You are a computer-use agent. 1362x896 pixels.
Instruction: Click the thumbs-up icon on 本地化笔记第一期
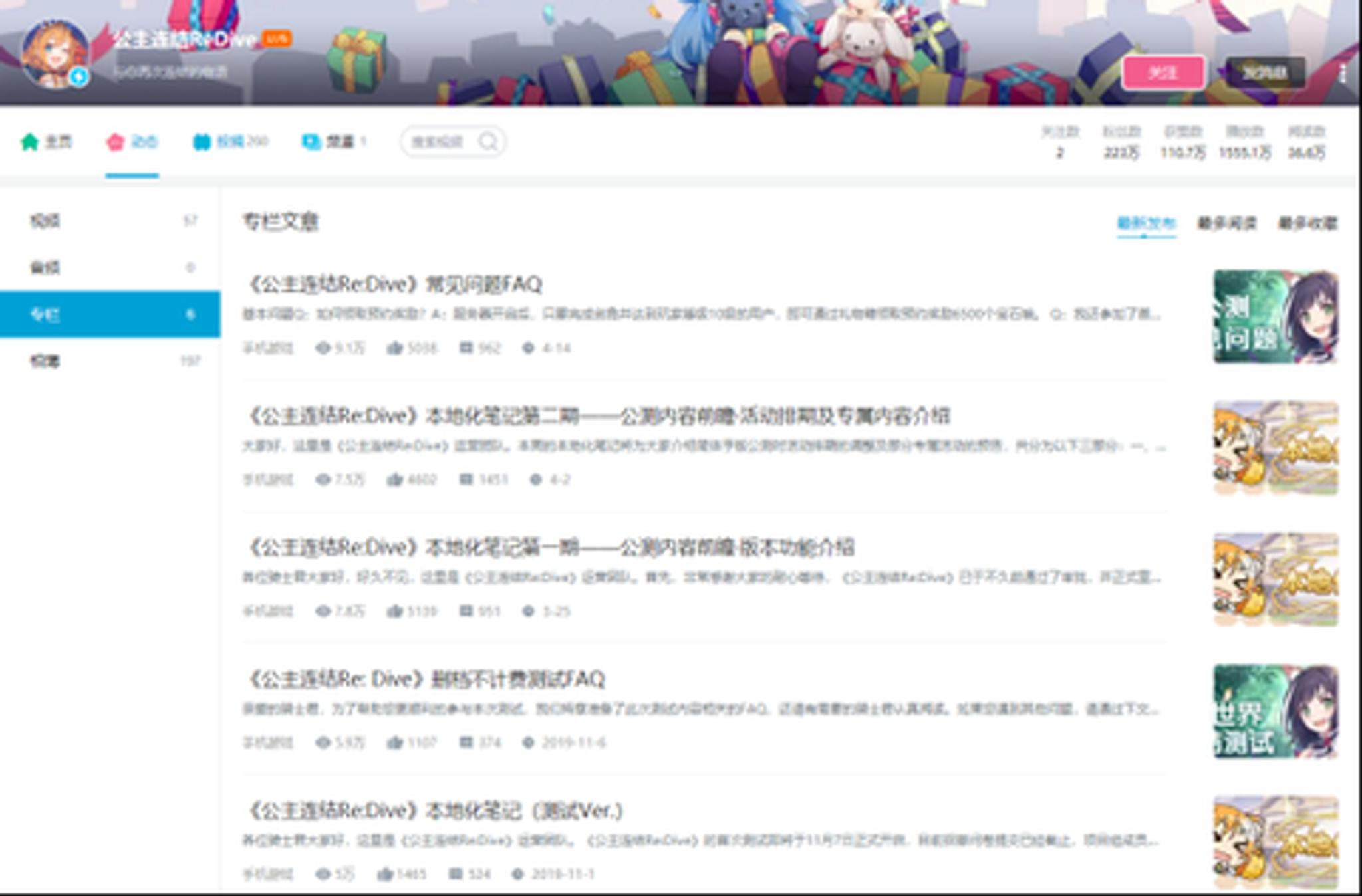tap(395, 611)
